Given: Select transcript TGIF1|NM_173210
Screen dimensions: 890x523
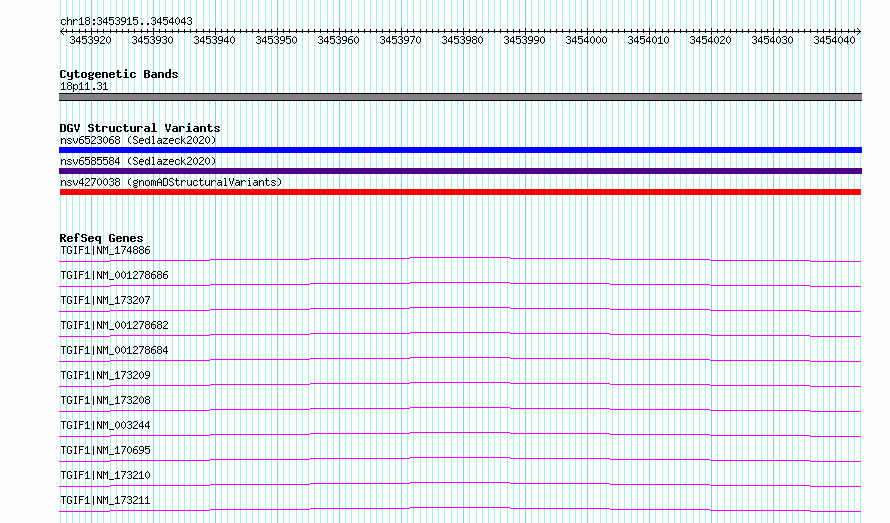Looking at the screenshot, I should tap(106, 475).
